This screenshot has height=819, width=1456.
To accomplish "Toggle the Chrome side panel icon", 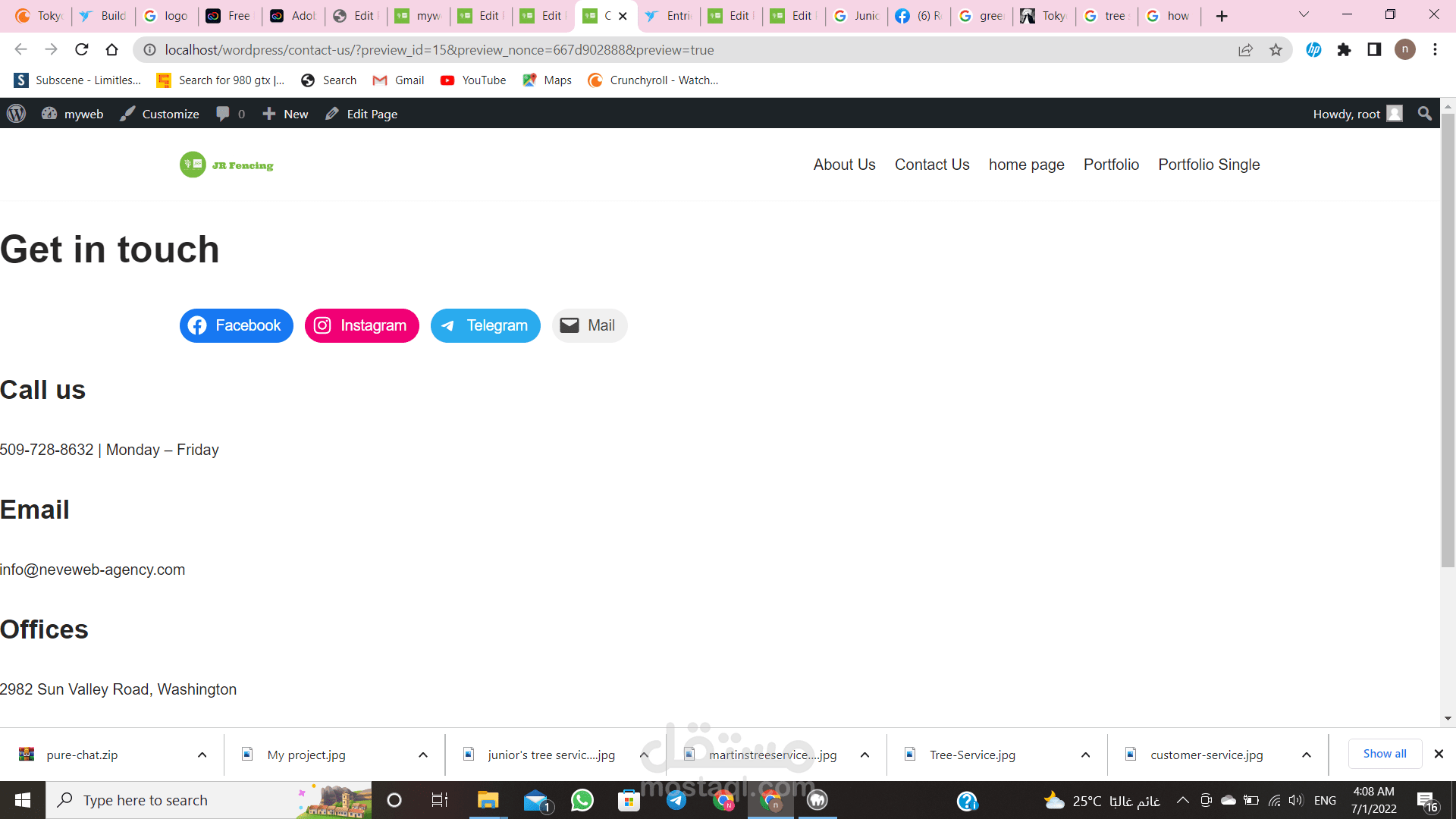I will click(1374, 50).
